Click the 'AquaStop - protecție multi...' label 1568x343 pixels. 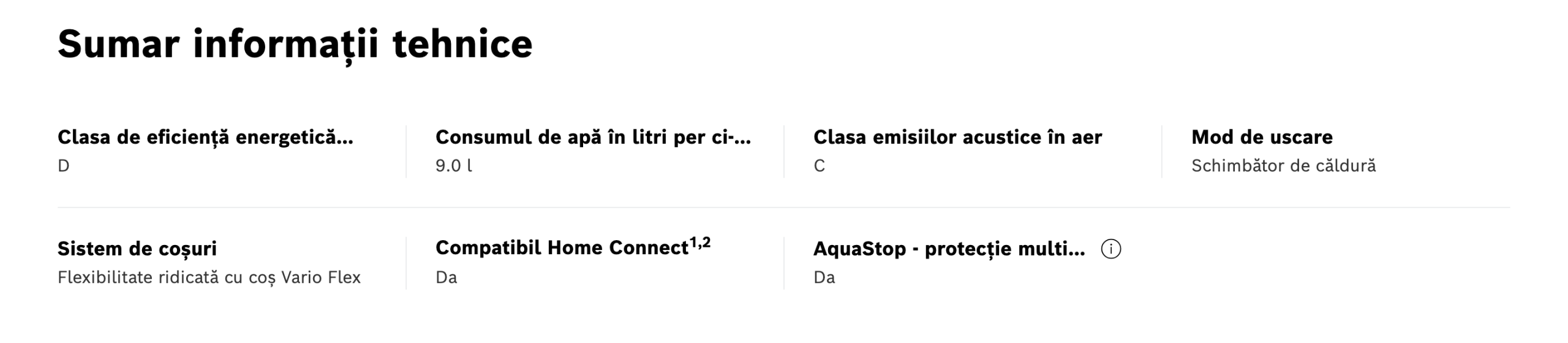(x=949, y=249)
